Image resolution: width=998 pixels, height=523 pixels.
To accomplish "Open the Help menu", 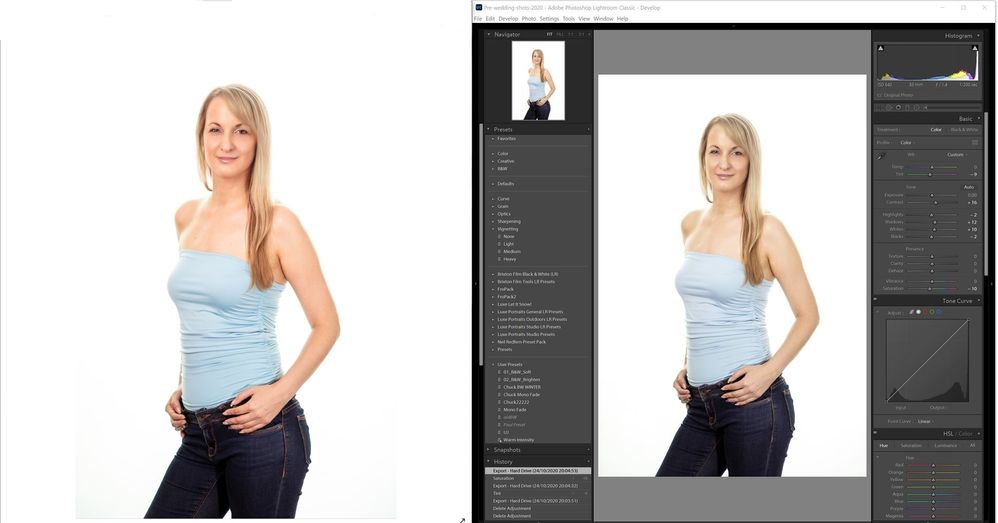I will tap(622, 19).
